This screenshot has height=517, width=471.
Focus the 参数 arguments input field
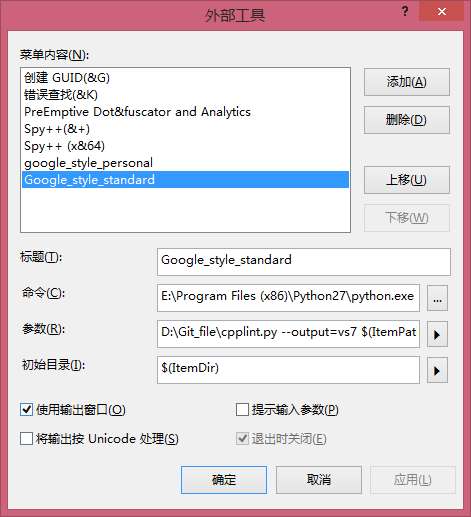click(288, 334)
